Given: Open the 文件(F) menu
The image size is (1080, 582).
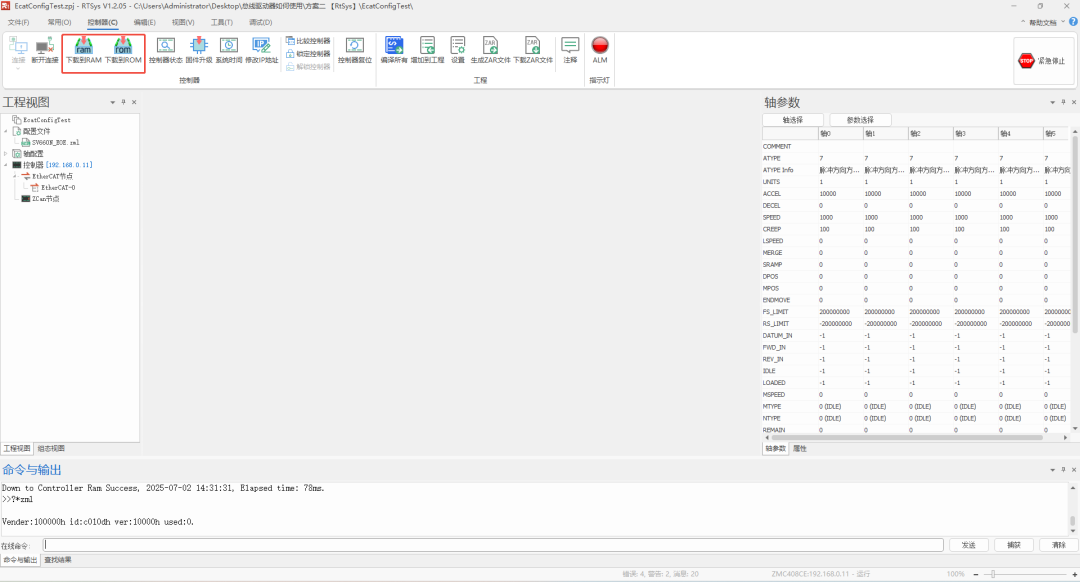Looking at the screenshot, I should click(x=19, y=22).
